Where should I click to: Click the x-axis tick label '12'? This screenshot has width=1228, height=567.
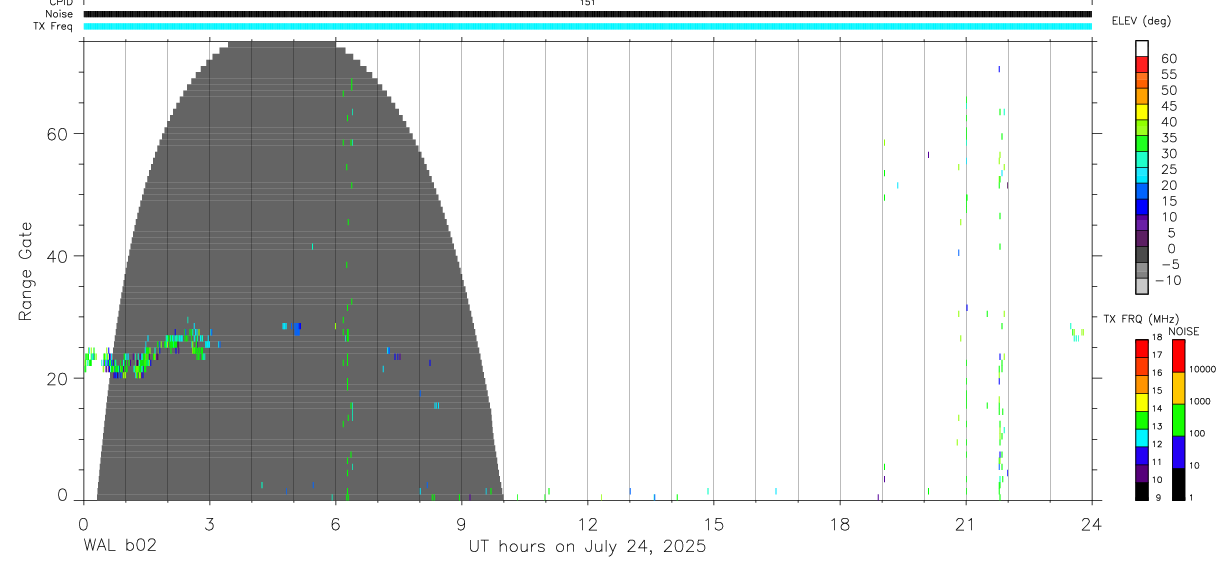click(587, 523)
